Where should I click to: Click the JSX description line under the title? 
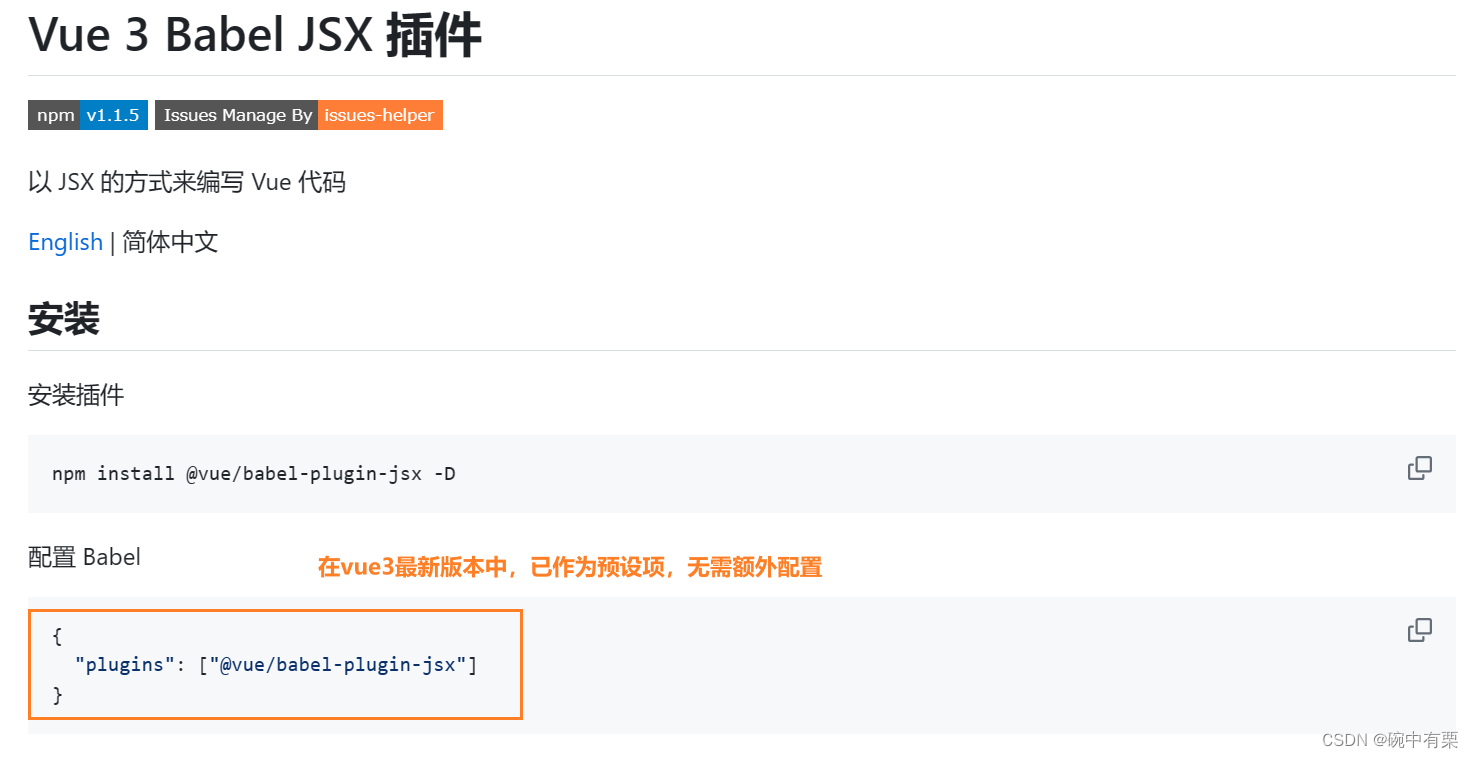(x=186, y=181)
